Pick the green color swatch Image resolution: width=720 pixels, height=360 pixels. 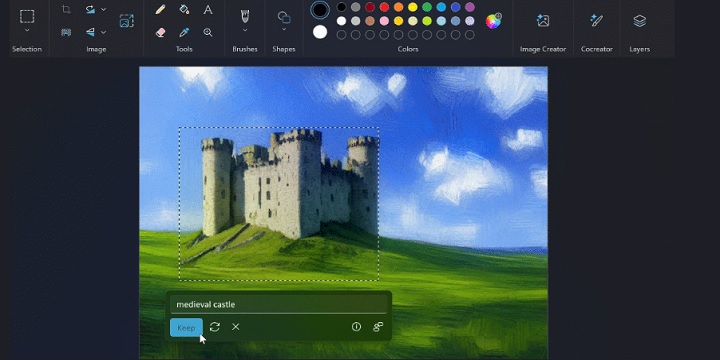427,7
